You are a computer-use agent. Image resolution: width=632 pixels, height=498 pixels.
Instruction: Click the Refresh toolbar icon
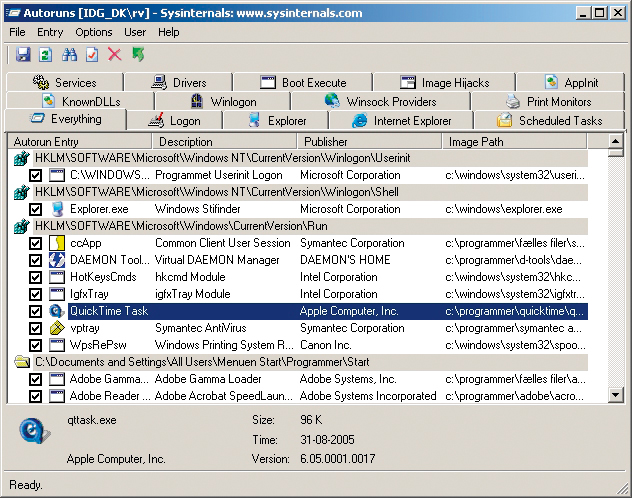(46, 54)
